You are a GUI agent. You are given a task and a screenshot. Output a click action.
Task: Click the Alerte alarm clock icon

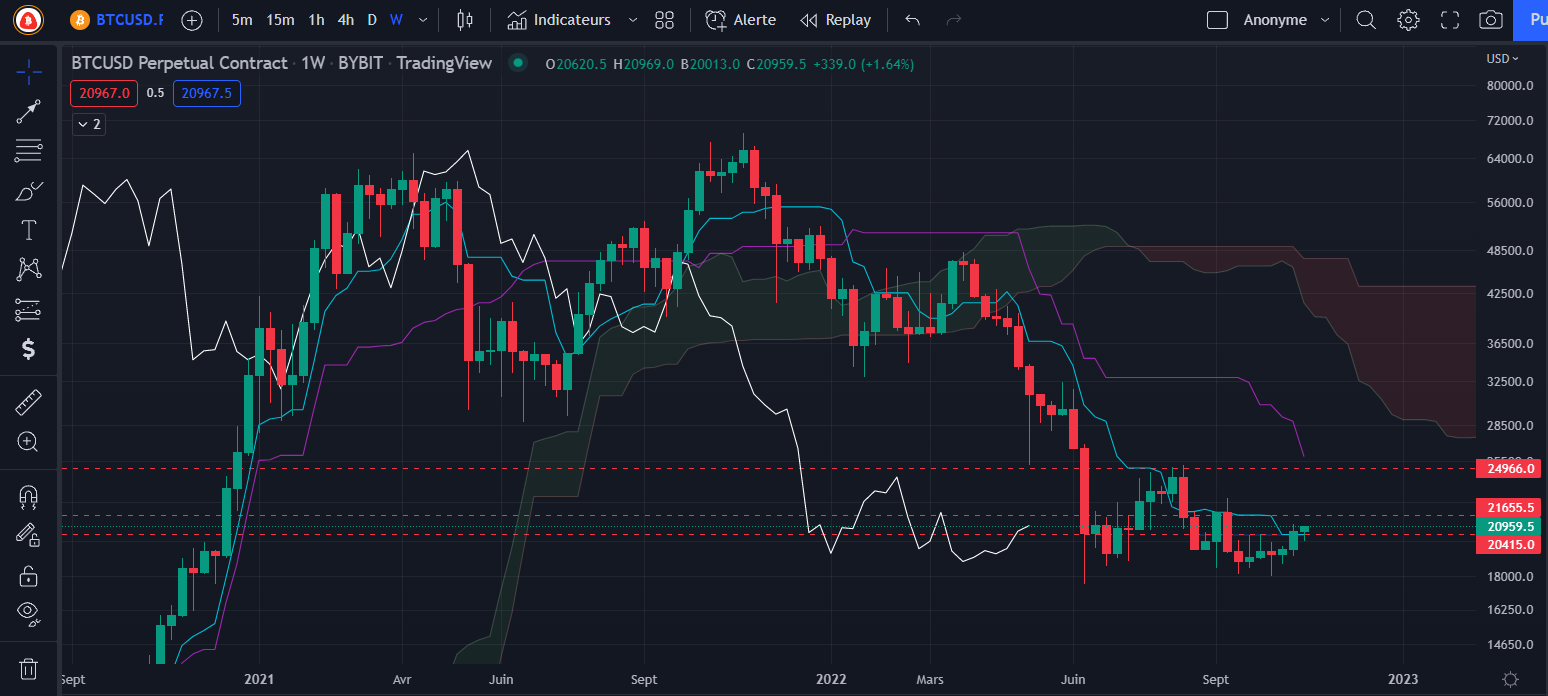715,19
